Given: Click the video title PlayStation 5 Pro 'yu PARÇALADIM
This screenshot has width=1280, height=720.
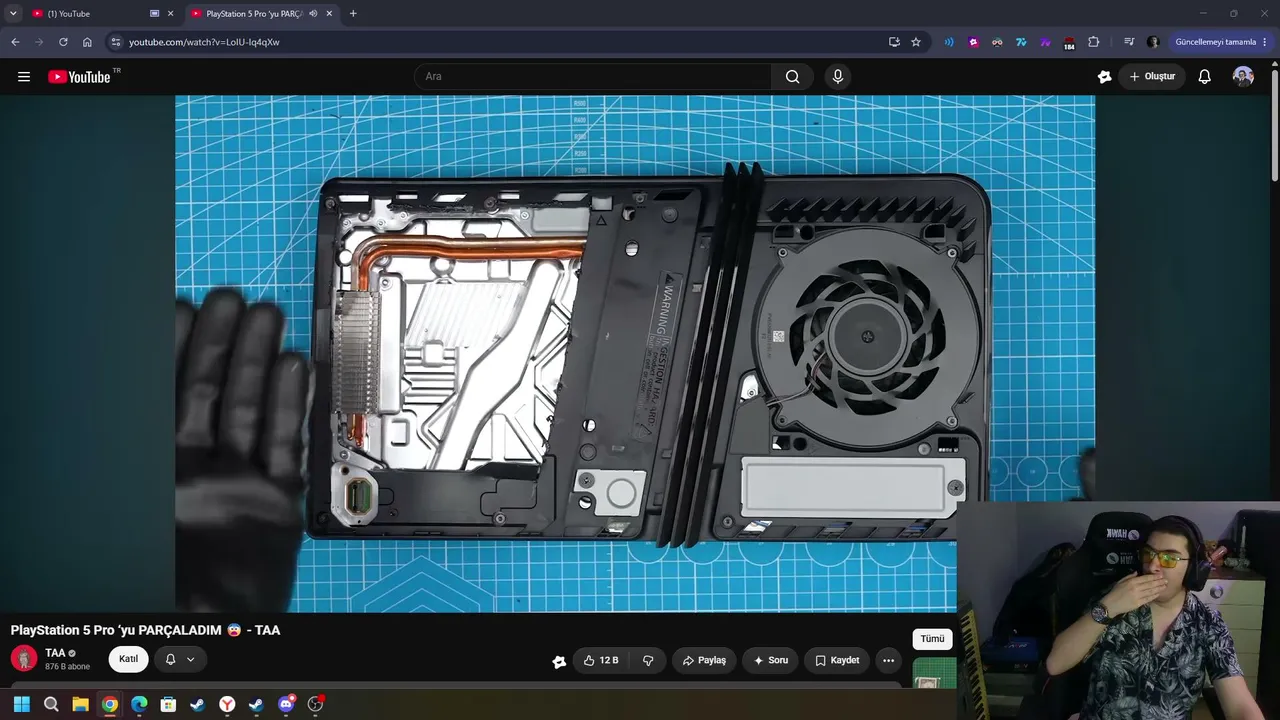Looking at the screenshot, I should (145, 630).
